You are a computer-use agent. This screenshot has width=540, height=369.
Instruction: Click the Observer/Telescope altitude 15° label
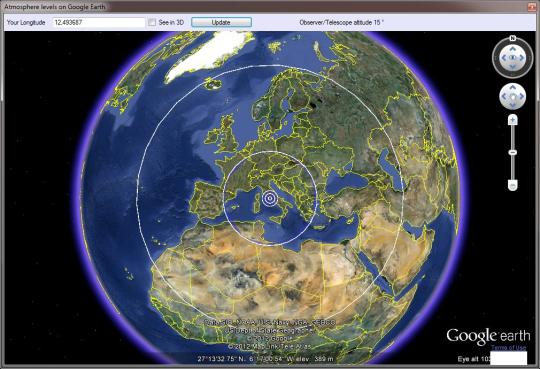click(x=342, y=22)
